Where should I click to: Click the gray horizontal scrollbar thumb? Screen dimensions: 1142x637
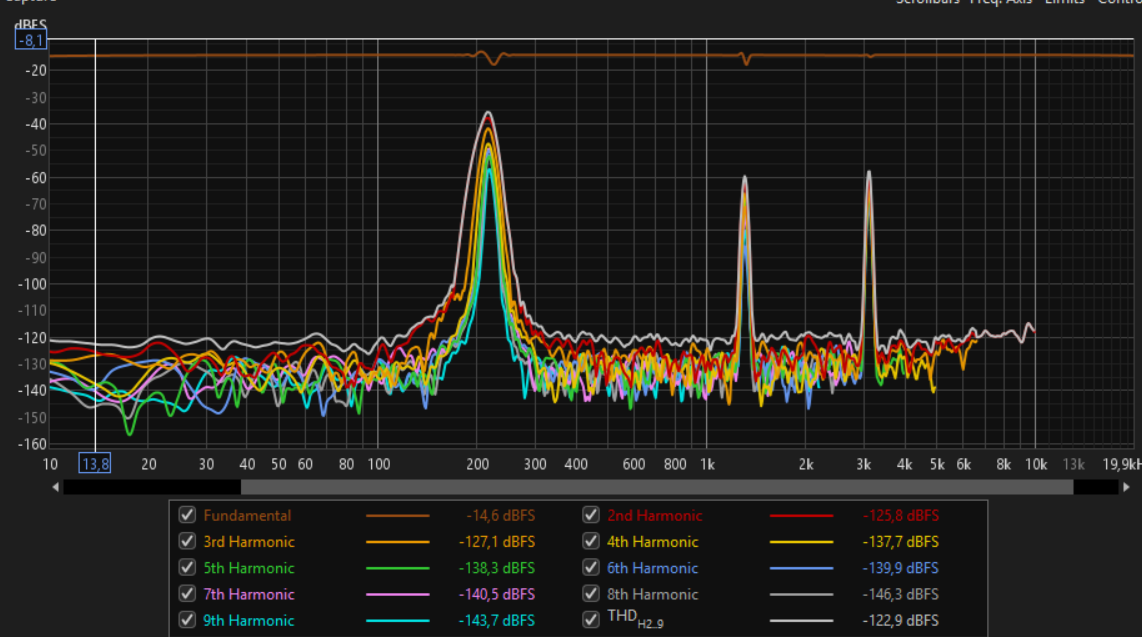click(656, 487)
